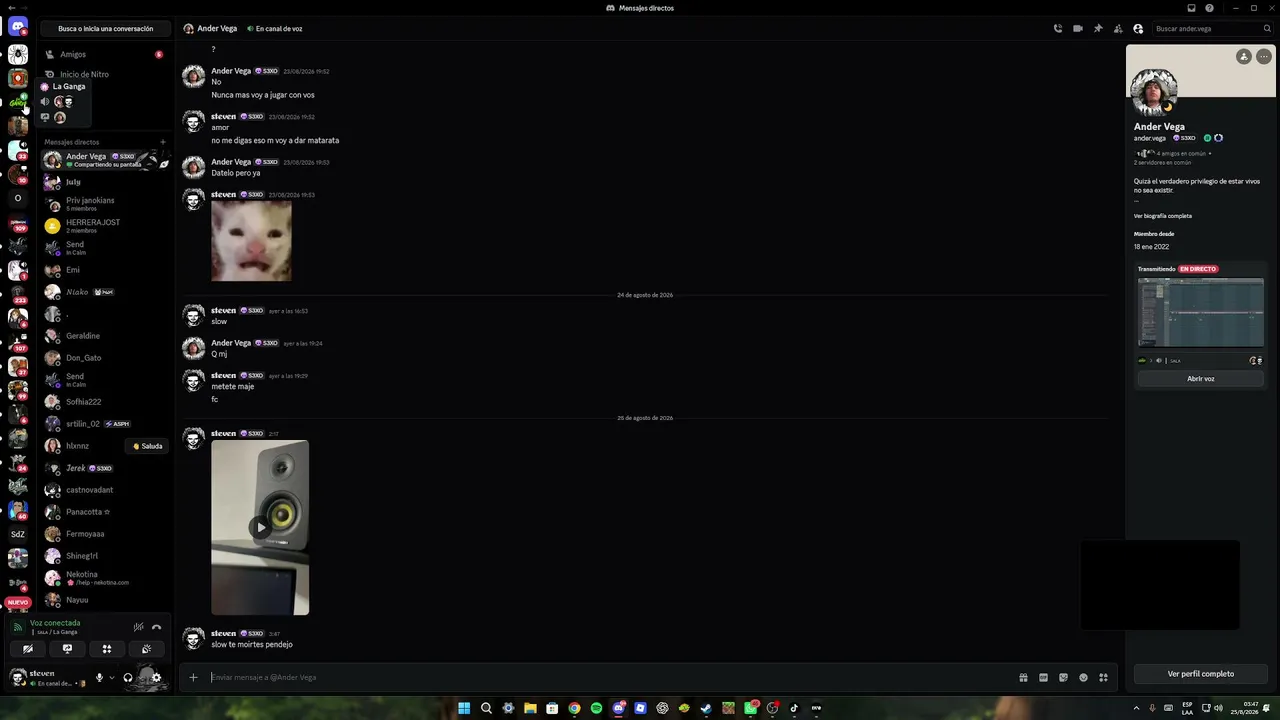The image size is (1280, 720).
Task: Click the search field Buscar ander.vega
Action: (1213, 29)
